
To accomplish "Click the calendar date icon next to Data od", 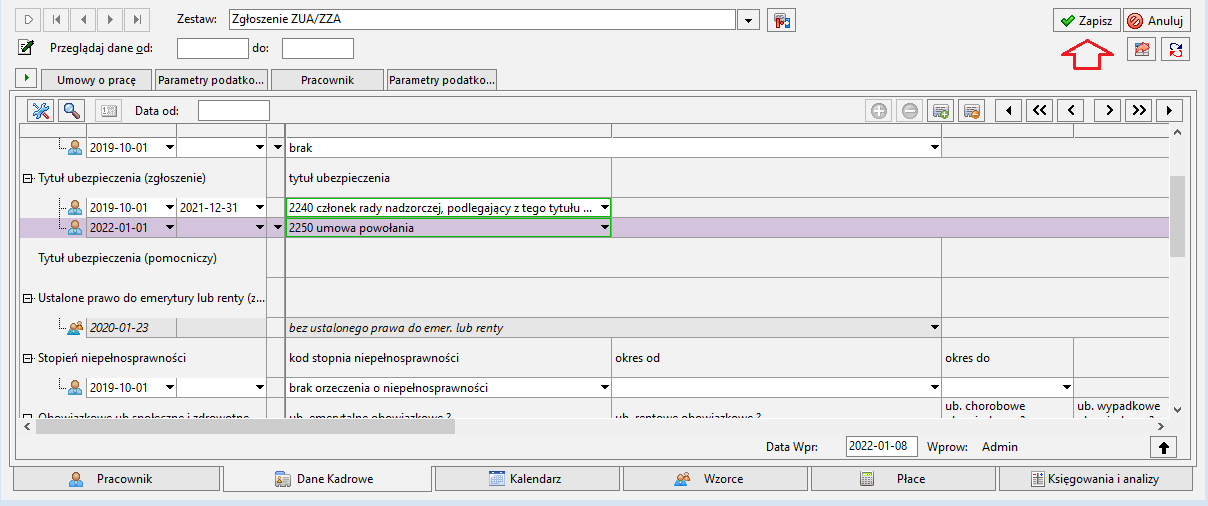I will tap(107, 111).
